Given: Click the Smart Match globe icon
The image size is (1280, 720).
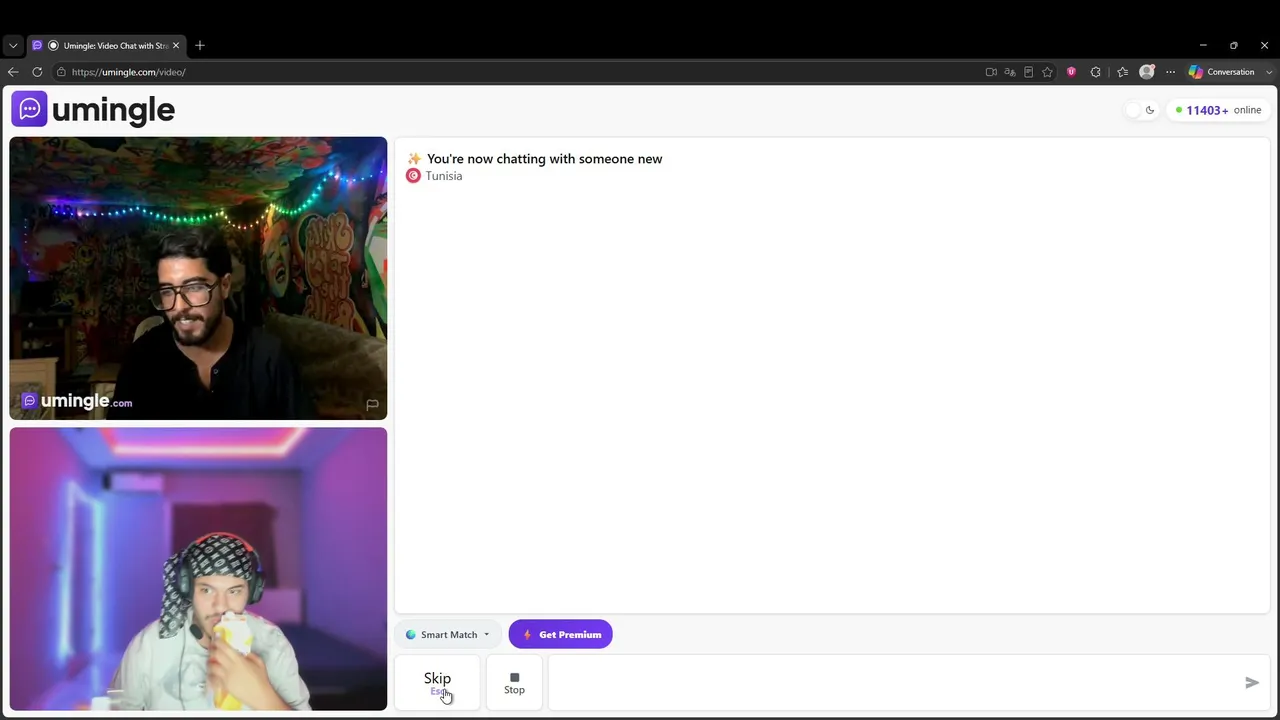Looking at the screenshot, I should point(411,635).
